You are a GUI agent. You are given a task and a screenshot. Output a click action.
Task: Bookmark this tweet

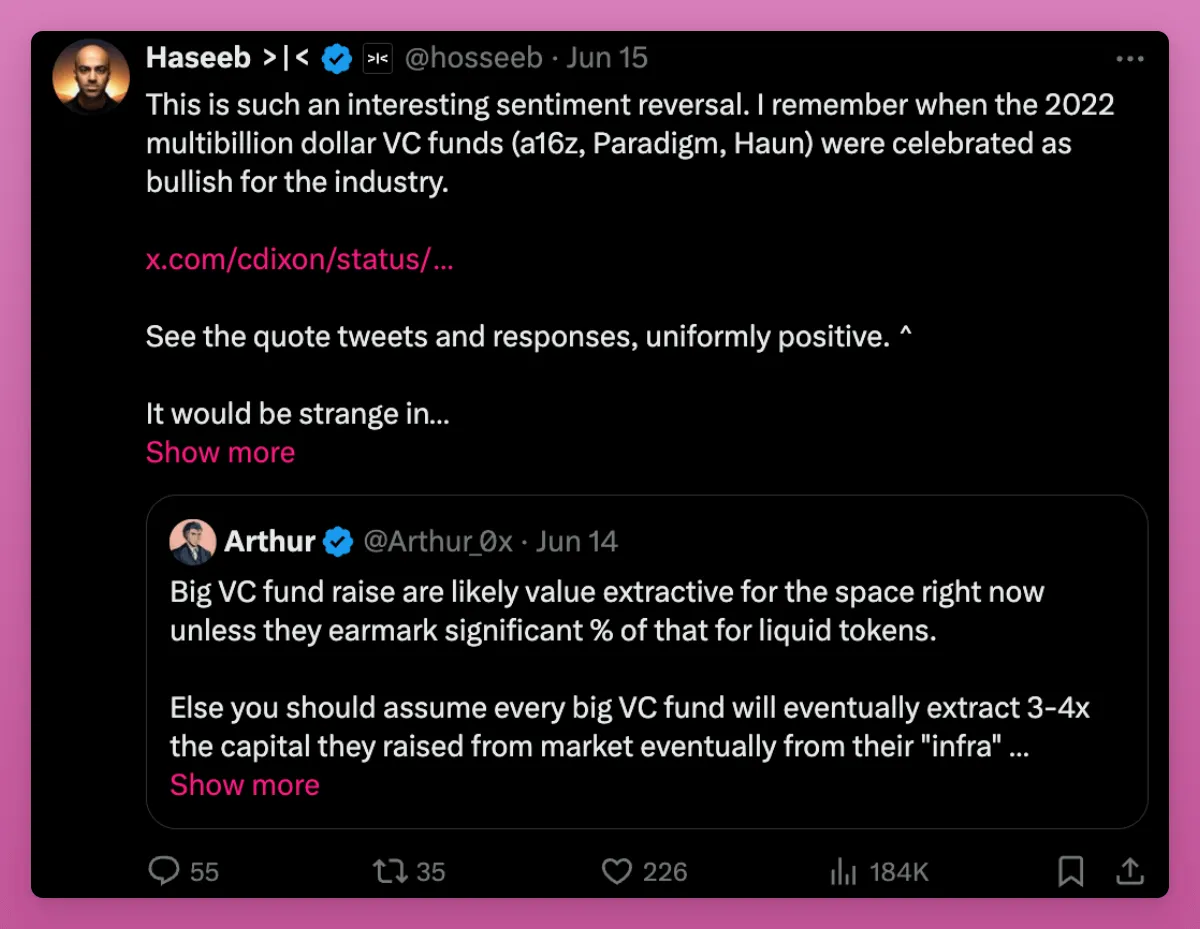pyautogui.click(x=1071, y=872)
